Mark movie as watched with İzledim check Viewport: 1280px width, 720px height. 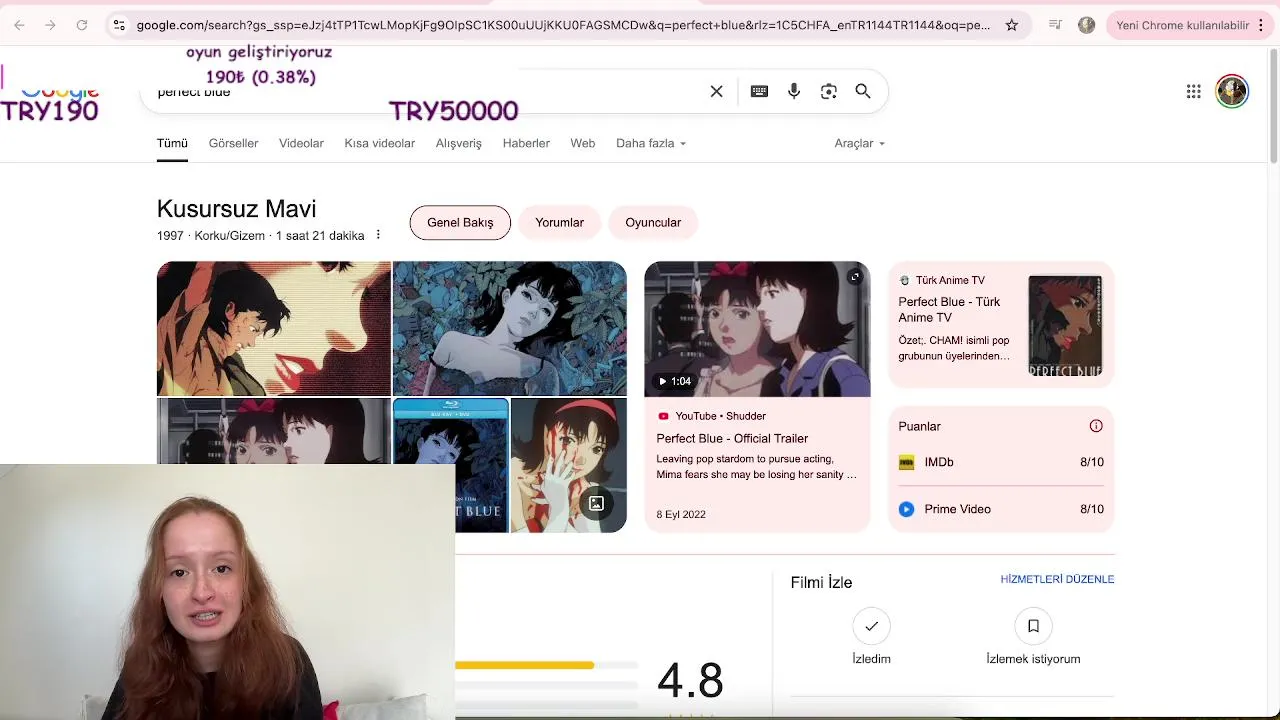click(x=872, y=626)
